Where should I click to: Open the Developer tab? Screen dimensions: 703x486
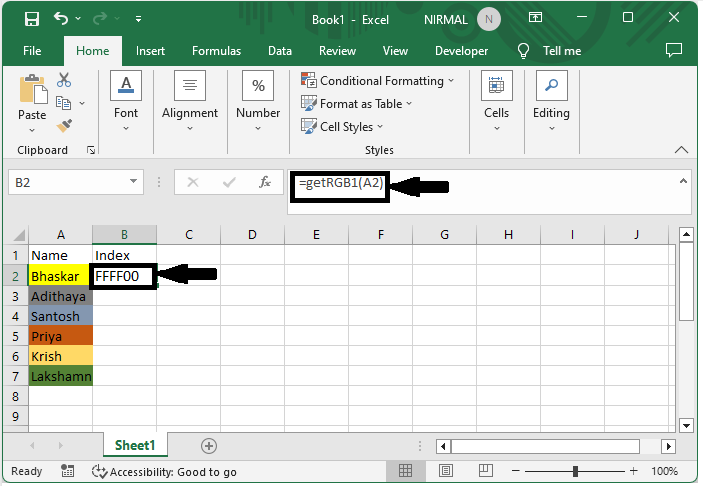coord(461,51)
